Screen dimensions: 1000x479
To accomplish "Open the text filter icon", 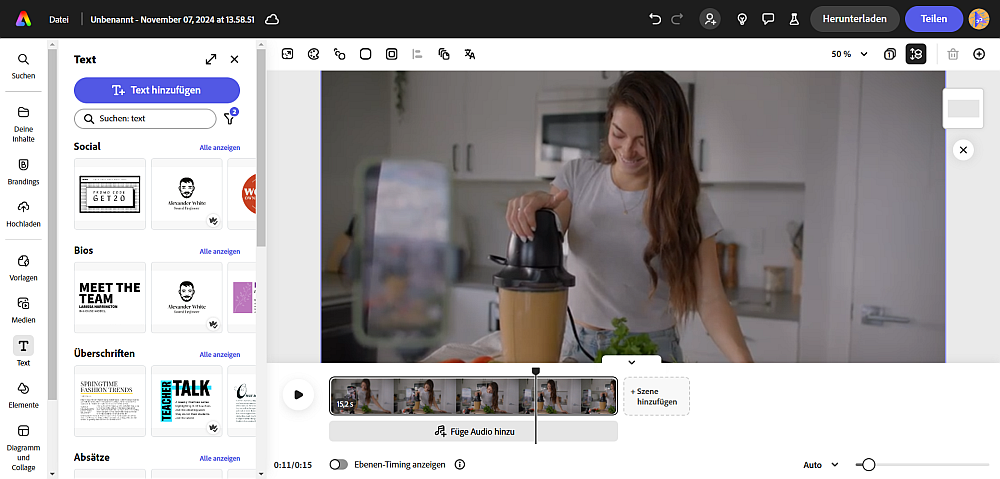I will [230, 117].
